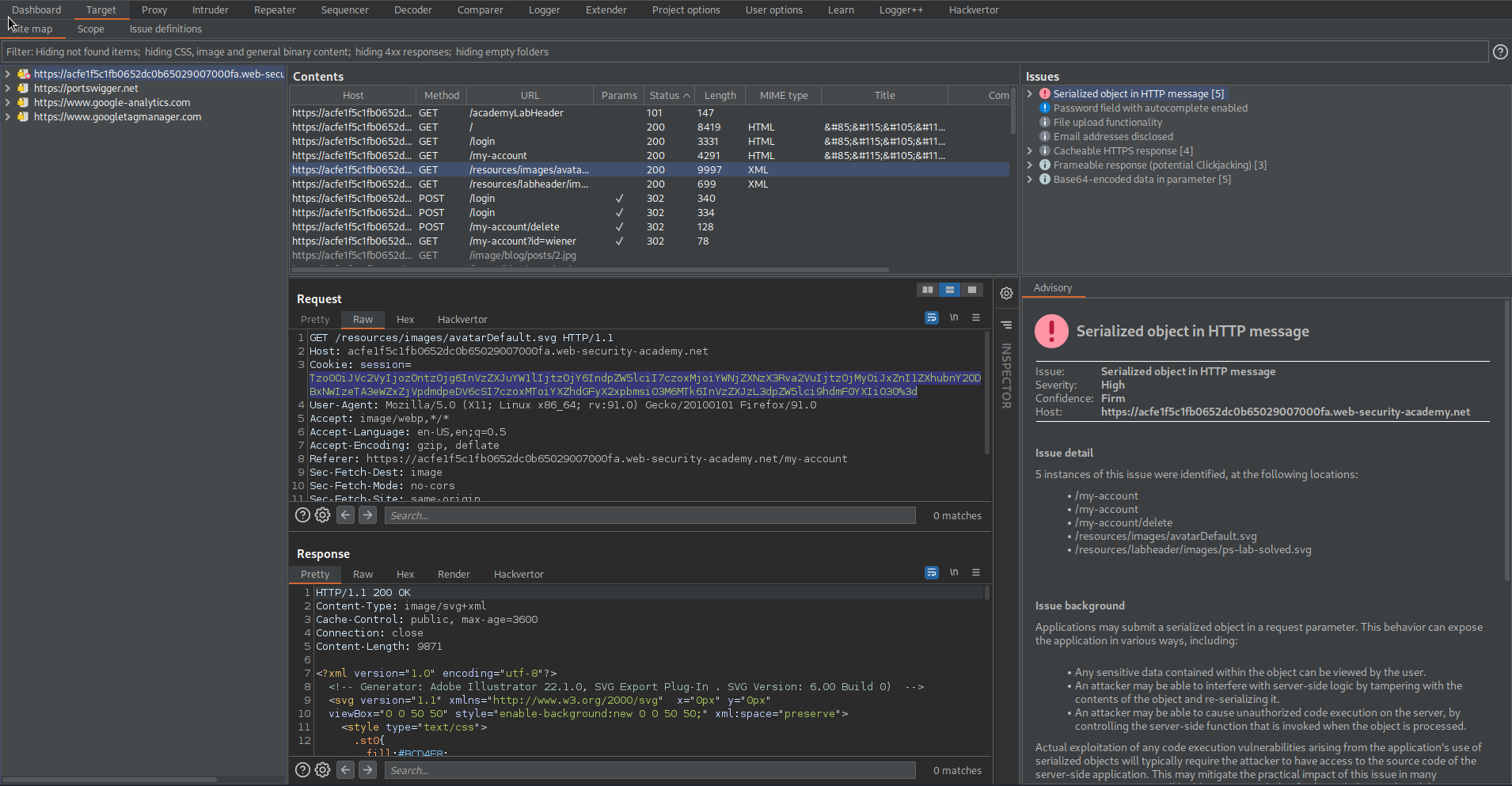Switch to side-by-side request/response layout
Viewport: 1512px width, 786px height.
[927, 290]
